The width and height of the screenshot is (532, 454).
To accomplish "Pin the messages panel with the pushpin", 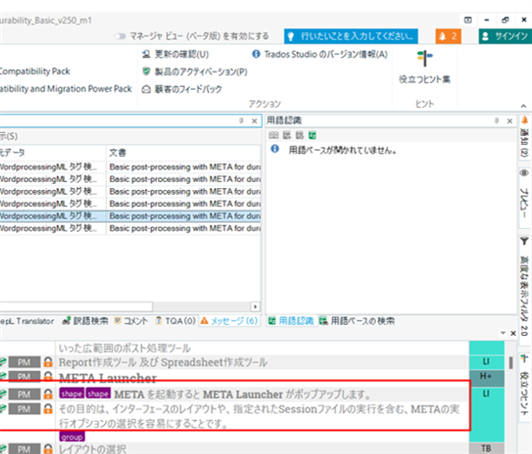I will (241, 120).
